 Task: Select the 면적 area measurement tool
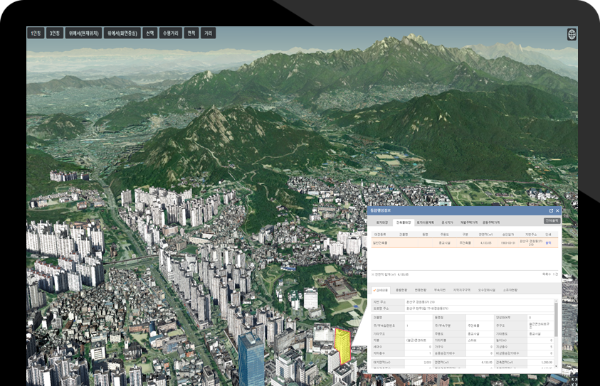(191, 33)
